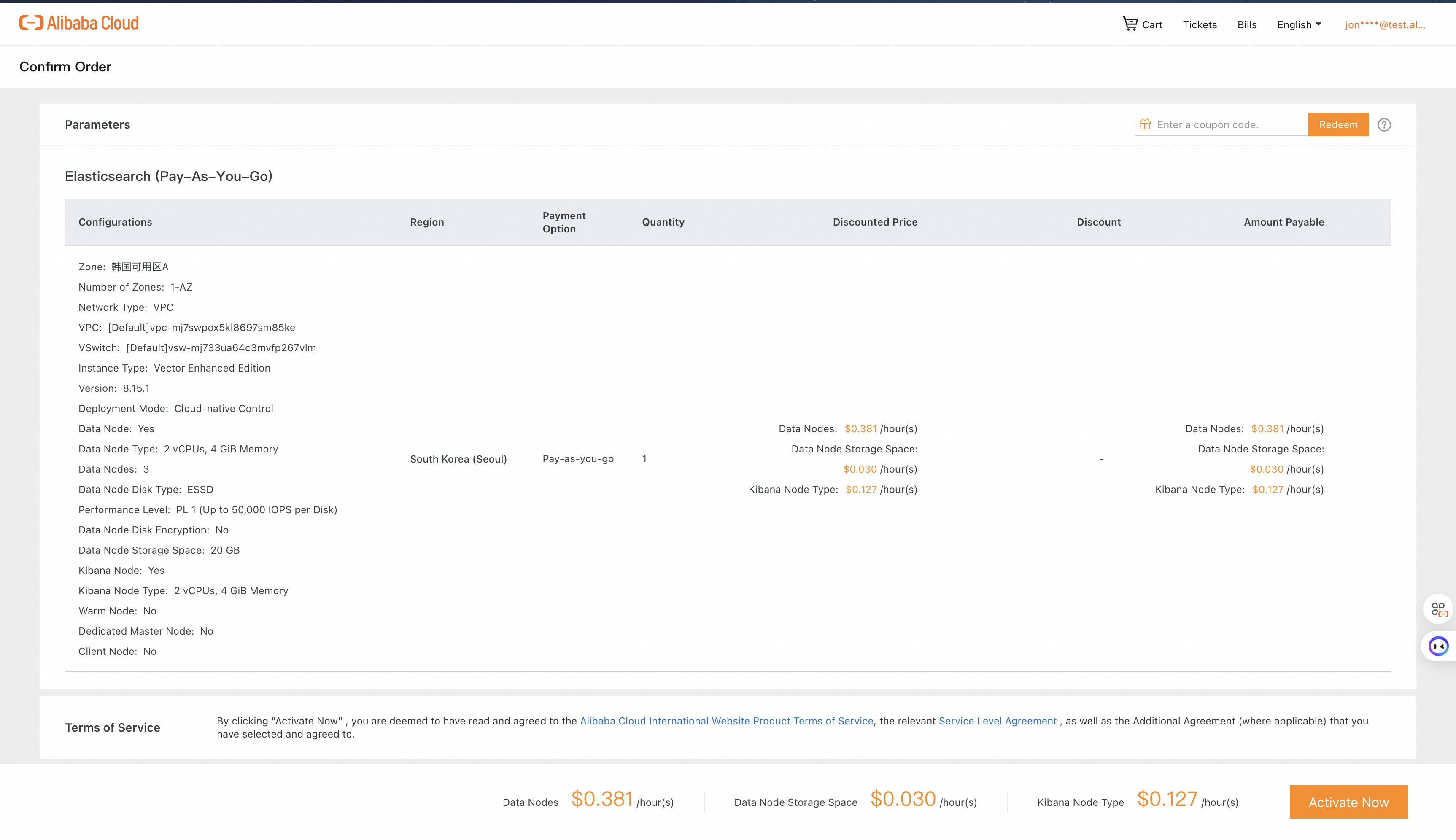Click the Redeem coupon button

click(x=1338, y=125)
